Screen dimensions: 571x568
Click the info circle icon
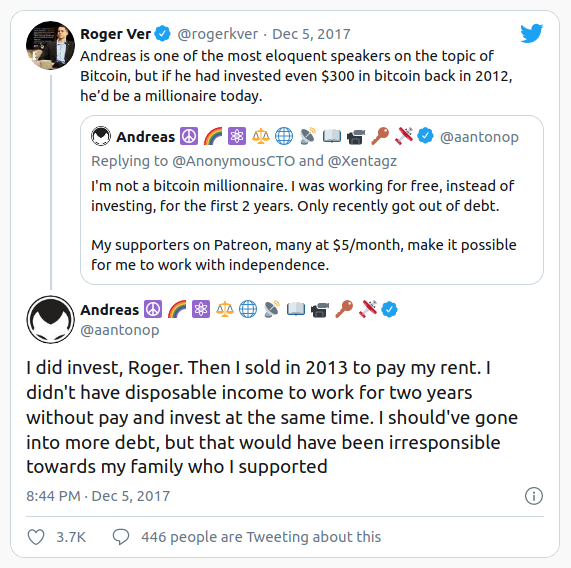pos(534,496)
